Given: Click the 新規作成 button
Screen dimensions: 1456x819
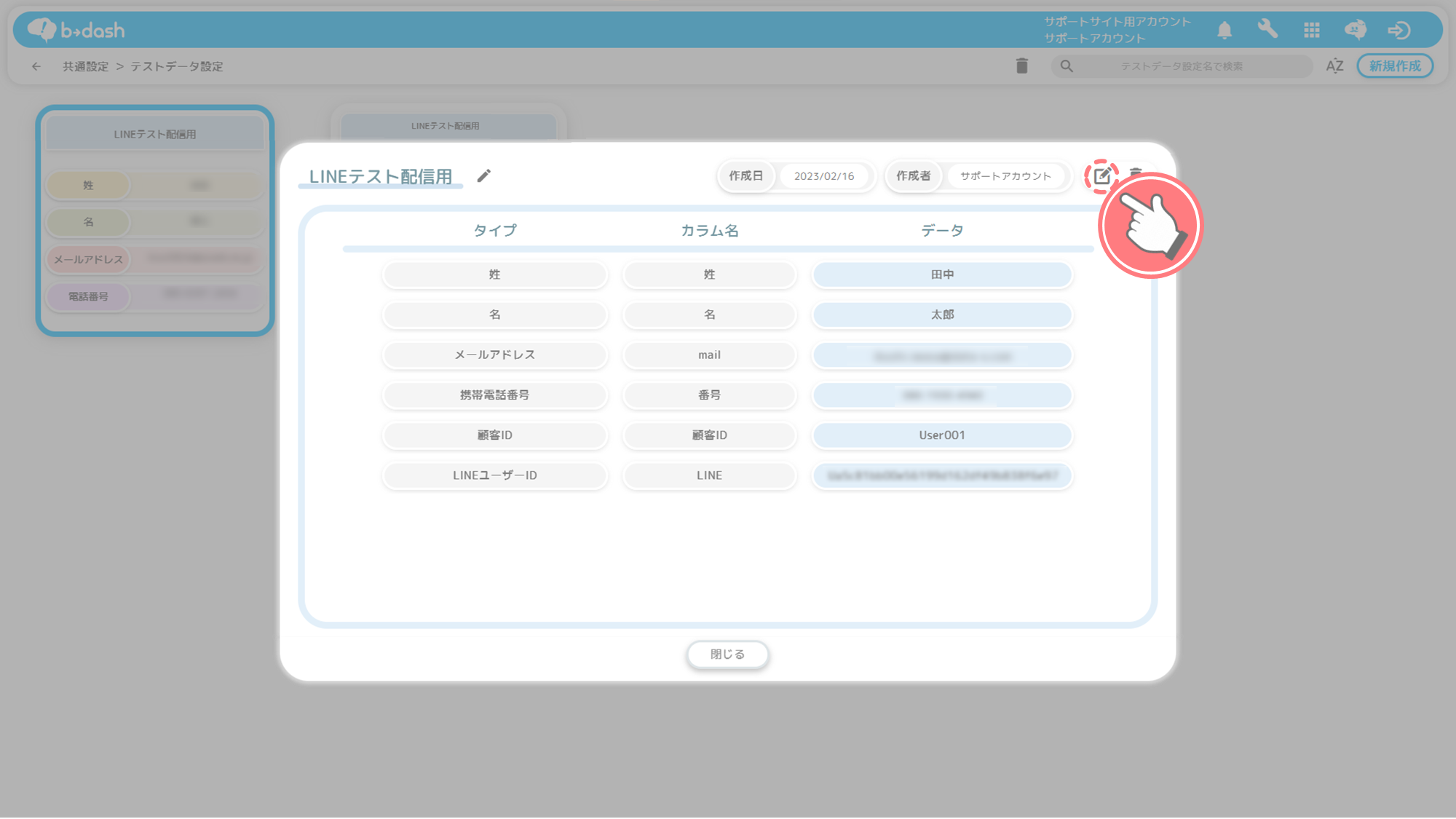Looking at the screenshot, I should coord(1395,66).
